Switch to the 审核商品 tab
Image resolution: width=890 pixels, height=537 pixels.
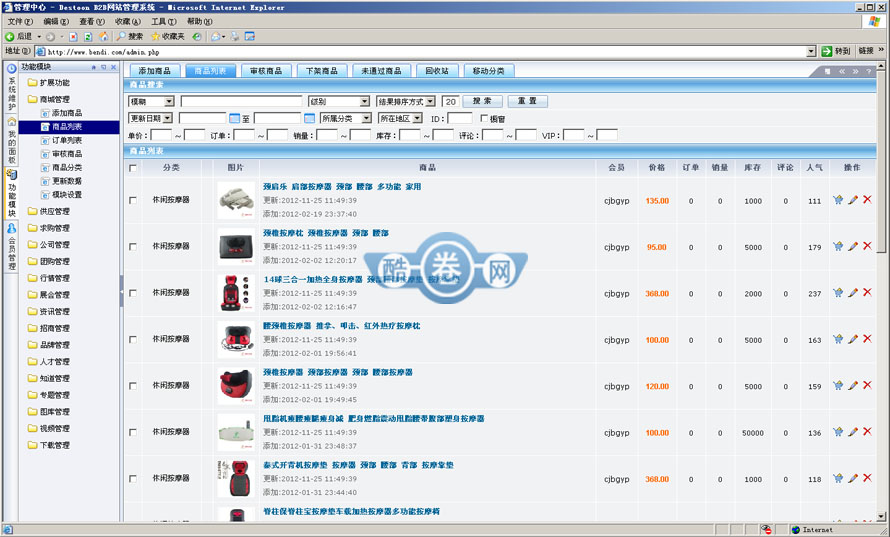[266, 71]
